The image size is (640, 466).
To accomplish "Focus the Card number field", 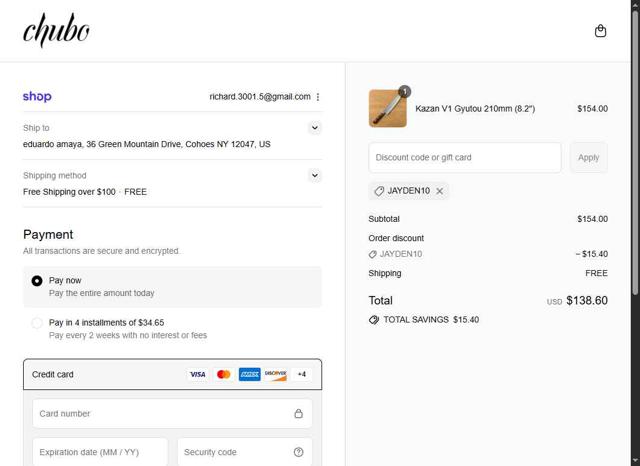I will (x=172, y=413).
